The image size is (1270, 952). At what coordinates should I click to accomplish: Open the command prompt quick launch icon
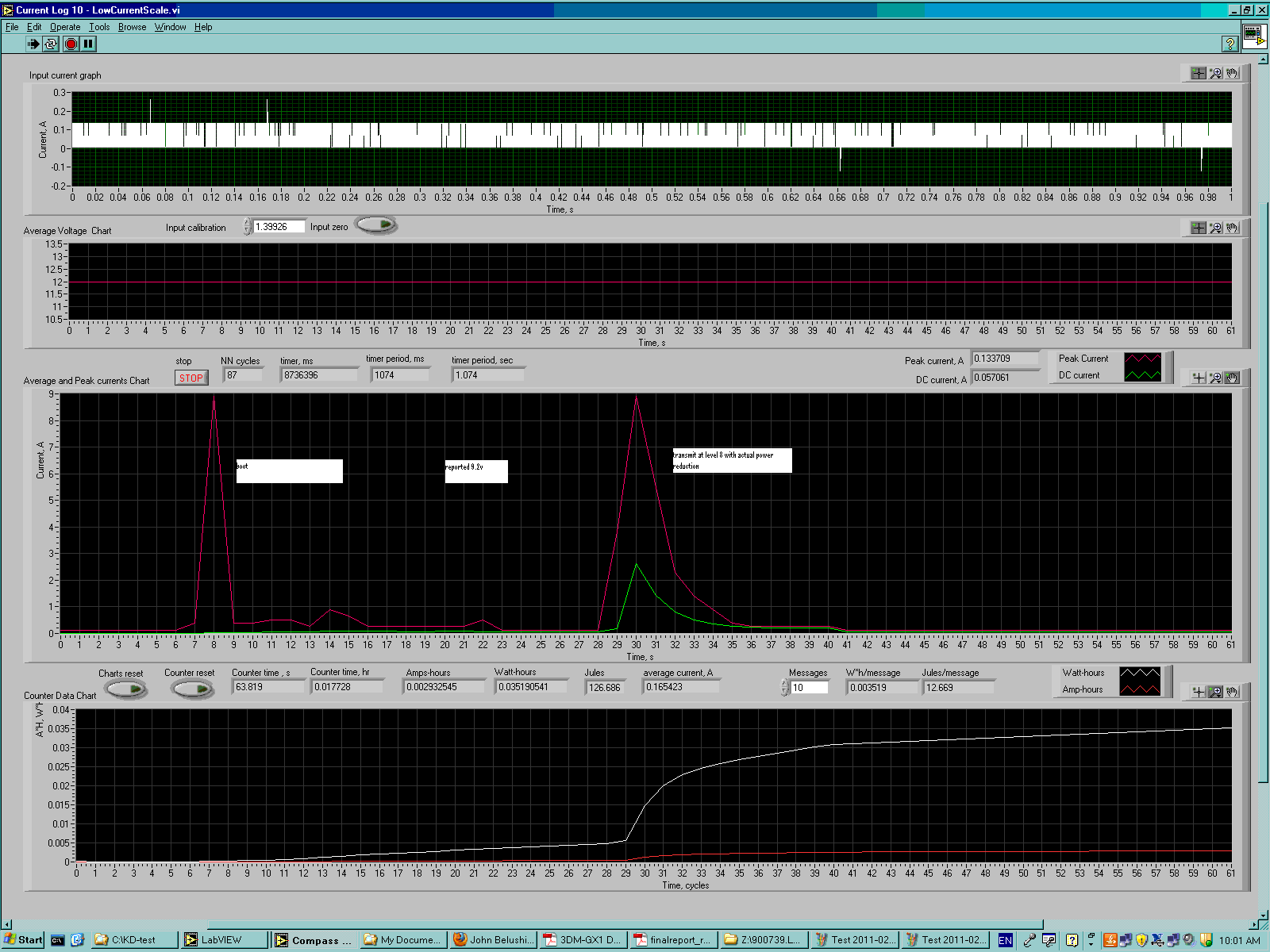tap(57, 940)
